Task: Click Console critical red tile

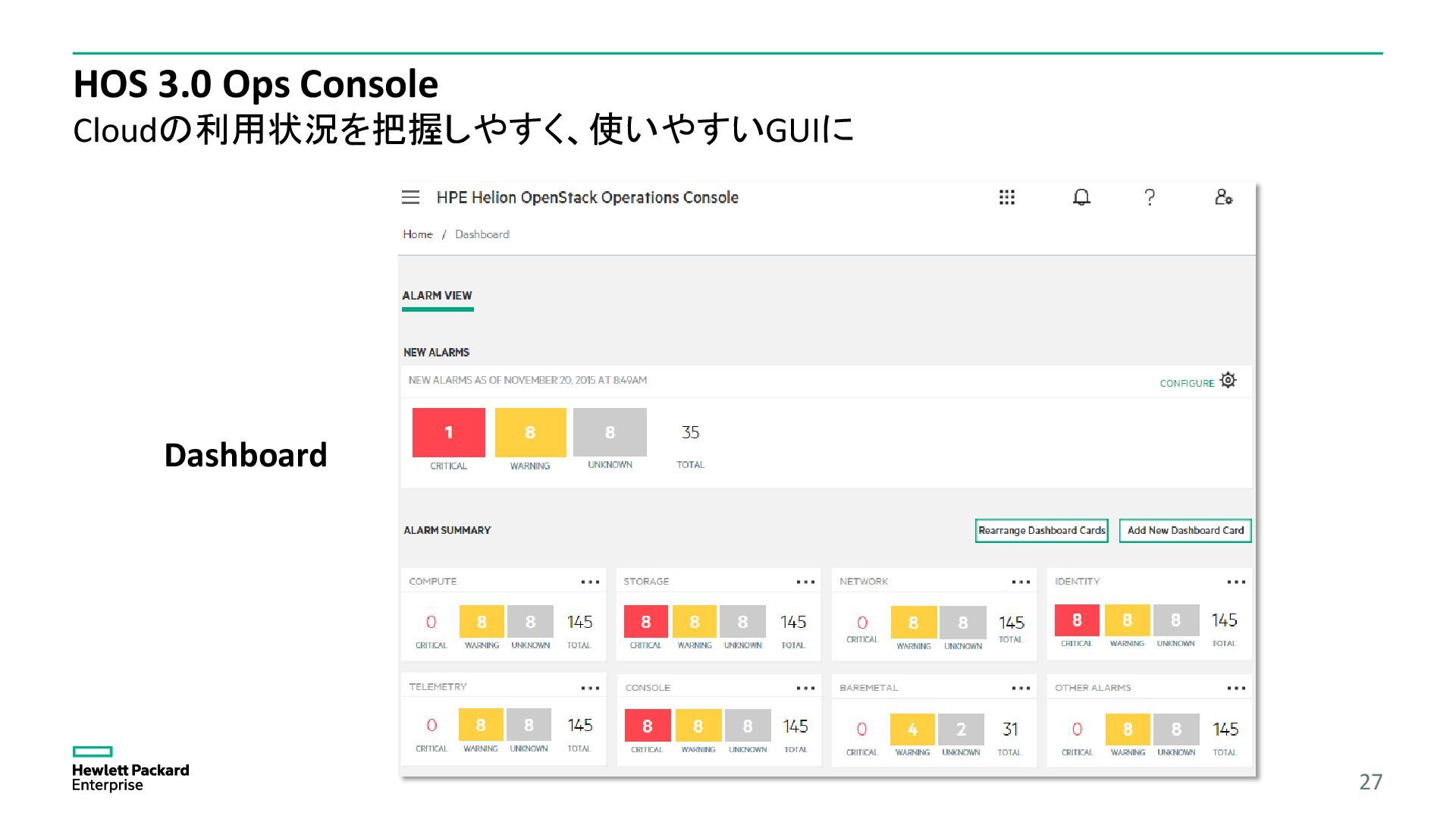Action: point(648,726)
